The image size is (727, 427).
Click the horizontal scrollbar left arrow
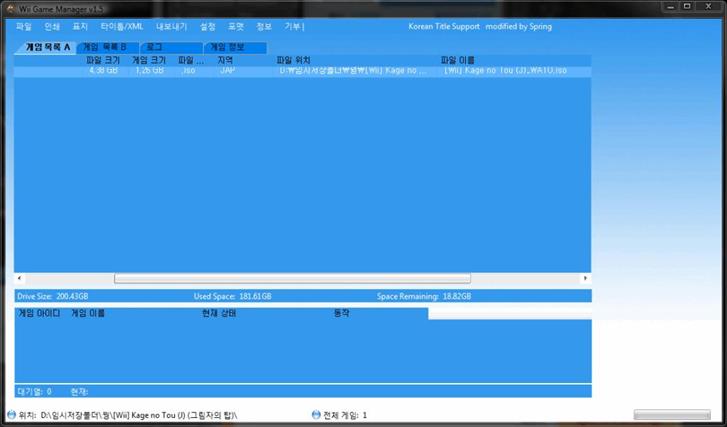19,278
